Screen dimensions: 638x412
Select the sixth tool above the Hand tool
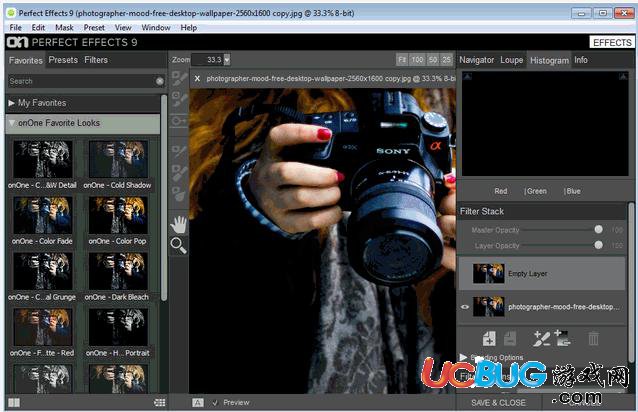tap(178, 194)
